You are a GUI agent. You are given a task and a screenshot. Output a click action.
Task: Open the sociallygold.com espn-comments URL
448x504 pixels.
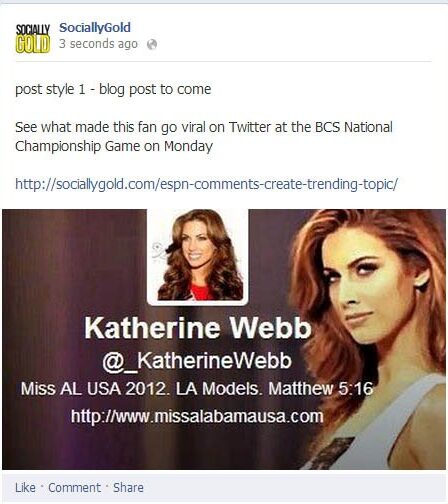[x=206, y=184]
